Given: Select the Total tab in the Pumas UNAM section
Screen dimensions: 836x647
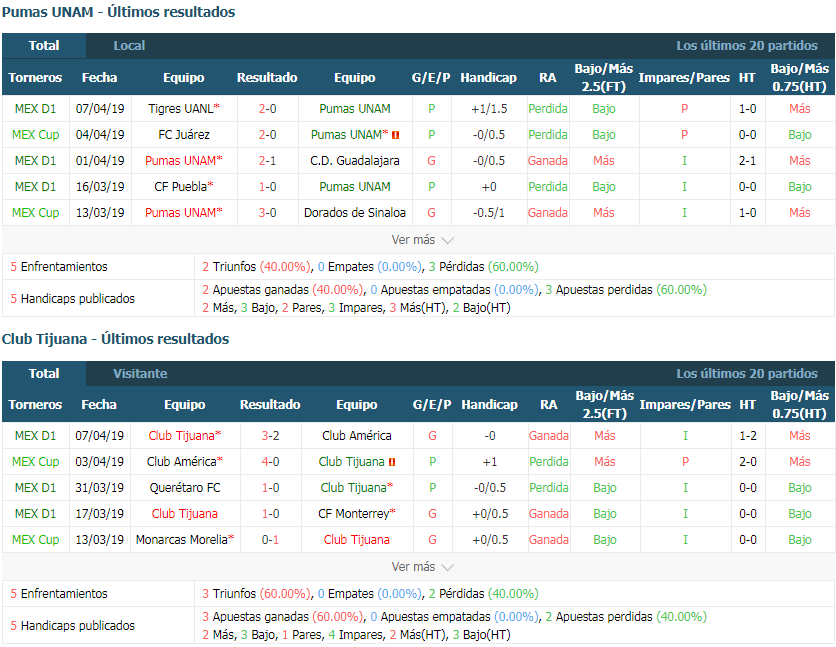Looking at the screenshot, I should pyautogui.click(x=44, y=46).
